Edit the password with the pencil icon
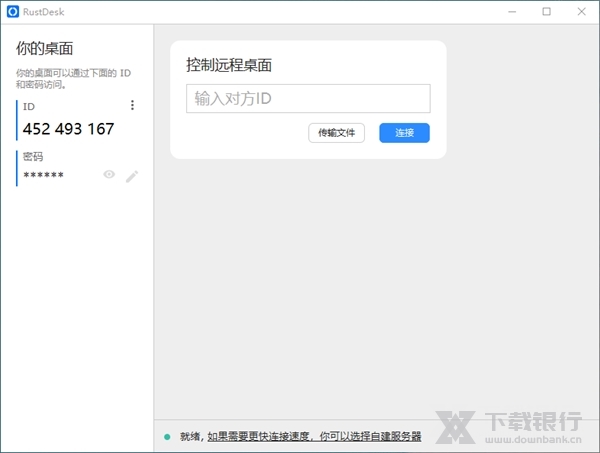Image resolution: width=600 pixels, height=453 pixels. [132, 176]
